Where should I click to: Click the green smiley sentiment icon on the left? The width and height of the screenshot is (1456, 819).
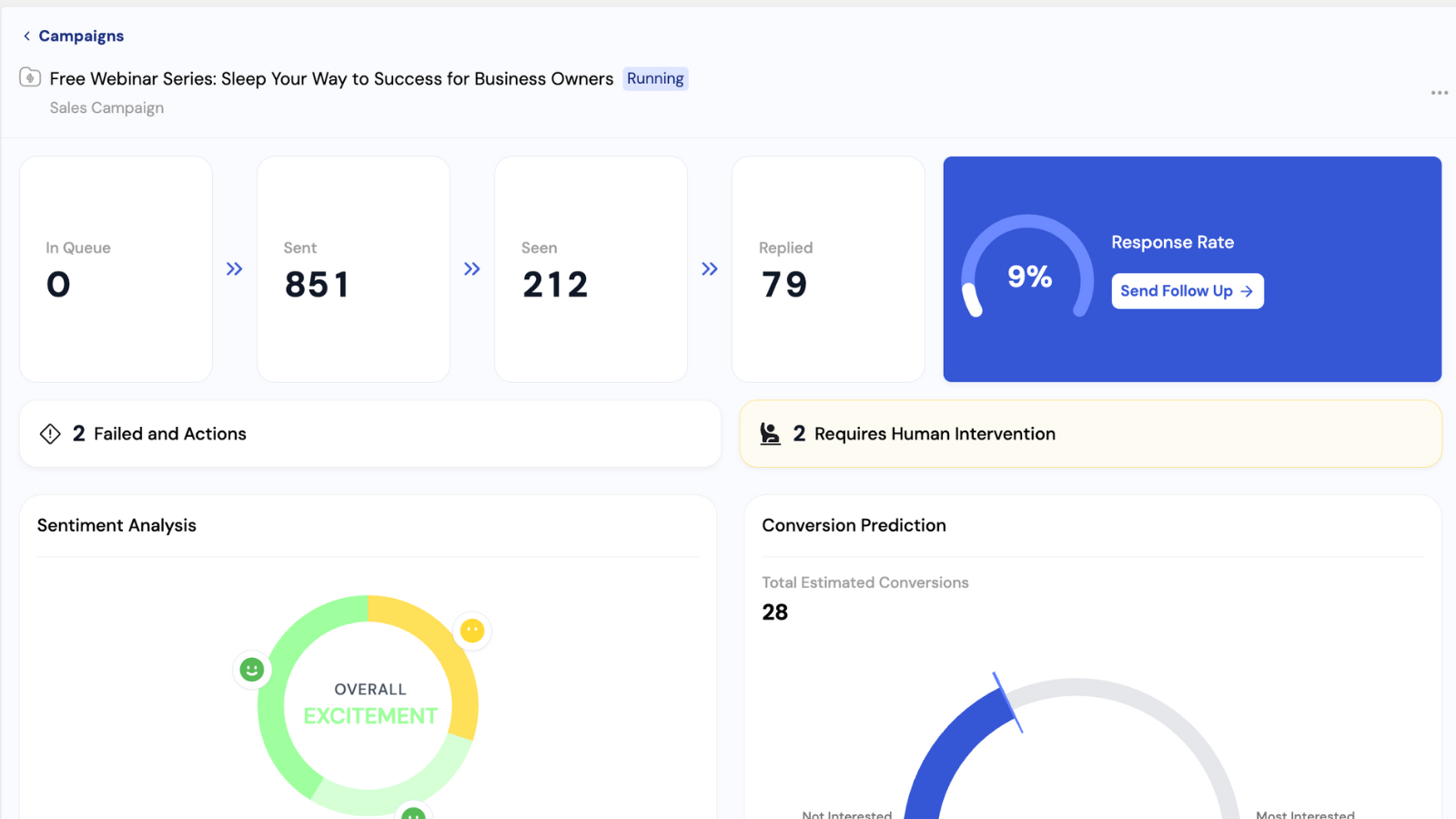252,670
